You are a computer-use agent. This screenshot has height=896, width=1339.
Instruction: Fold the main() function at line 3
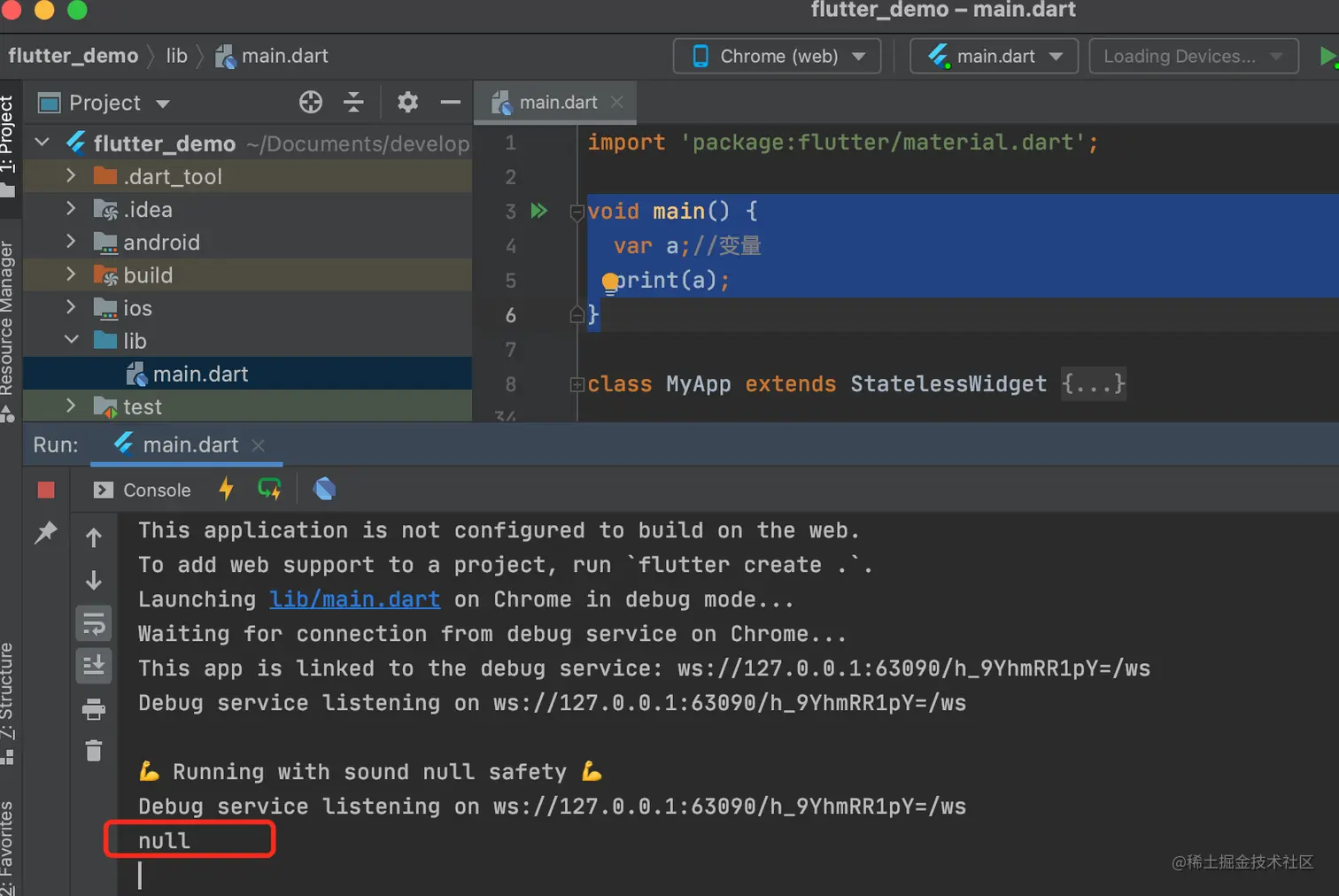coord(577,212)
